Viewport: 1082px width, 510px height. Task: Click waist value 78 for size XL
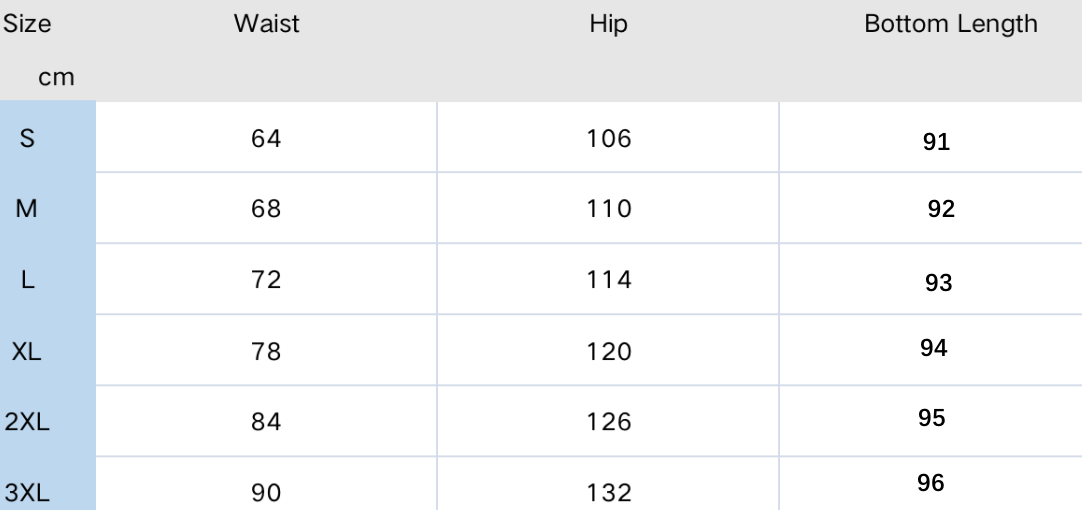(266, 351)
